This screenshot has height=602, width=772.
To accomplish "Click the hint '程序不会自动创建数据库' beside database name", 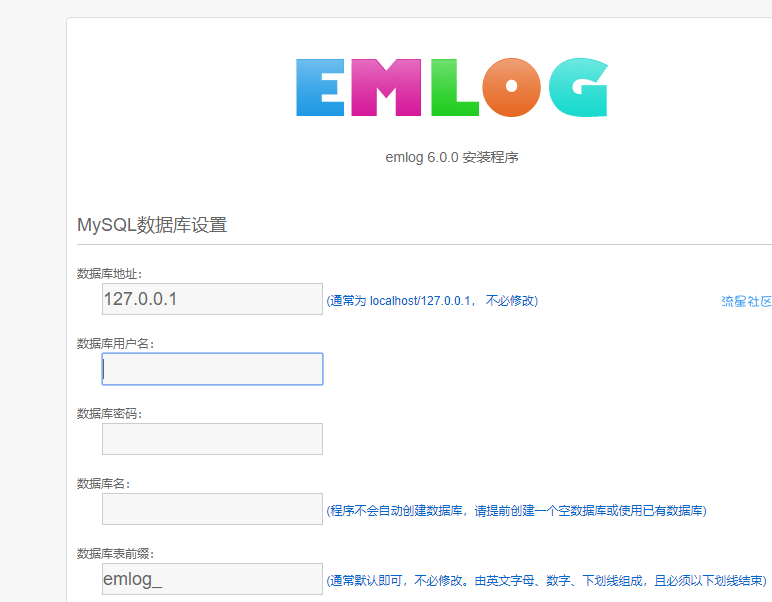I will 516,511.
